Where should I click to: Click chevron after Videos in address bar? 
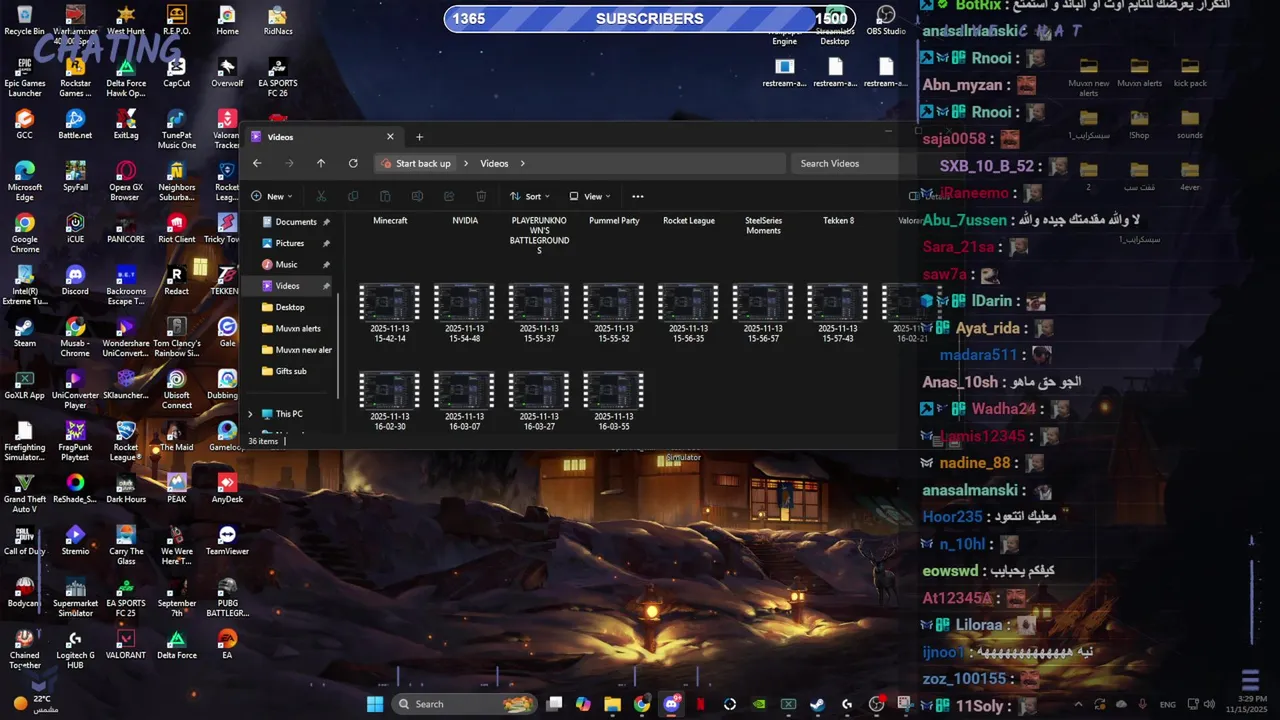pyautogui.click(x=522, y=163)
